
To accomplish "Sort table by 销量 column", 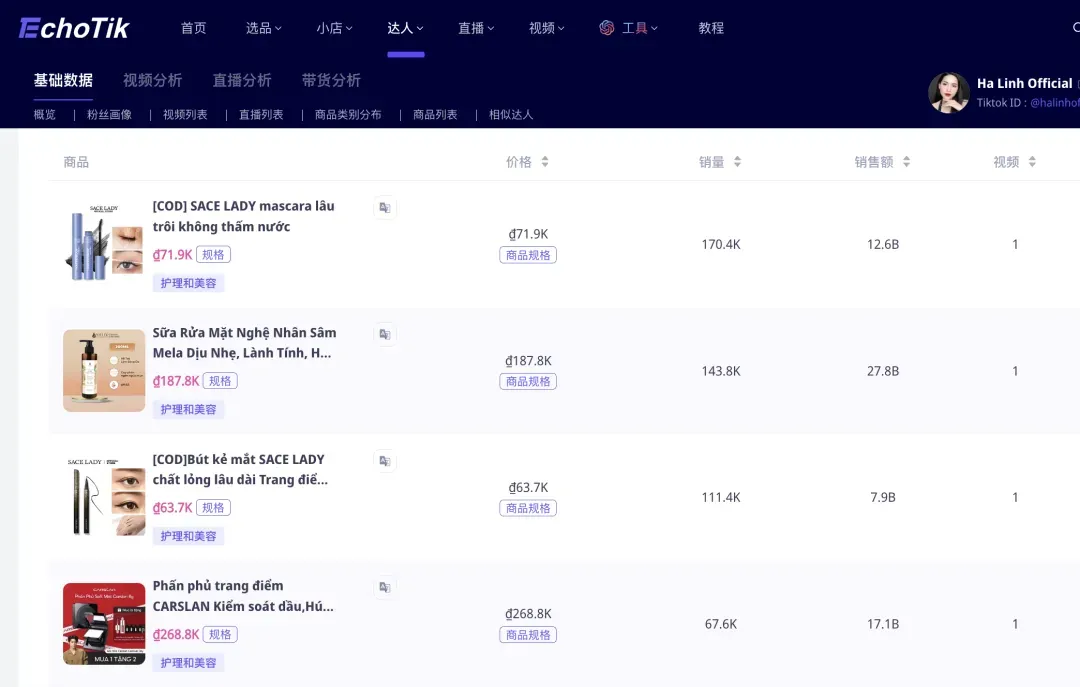I will (x=720, y=162).
